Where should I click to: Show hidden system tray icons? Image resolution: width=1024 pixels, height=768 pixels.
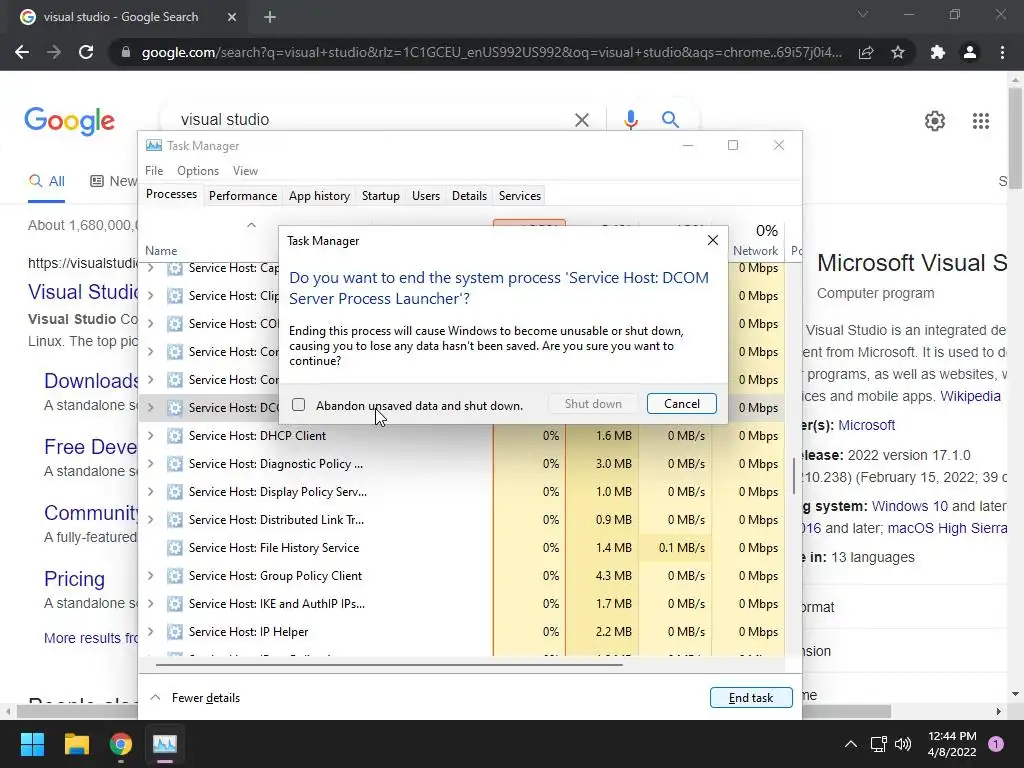850,744
